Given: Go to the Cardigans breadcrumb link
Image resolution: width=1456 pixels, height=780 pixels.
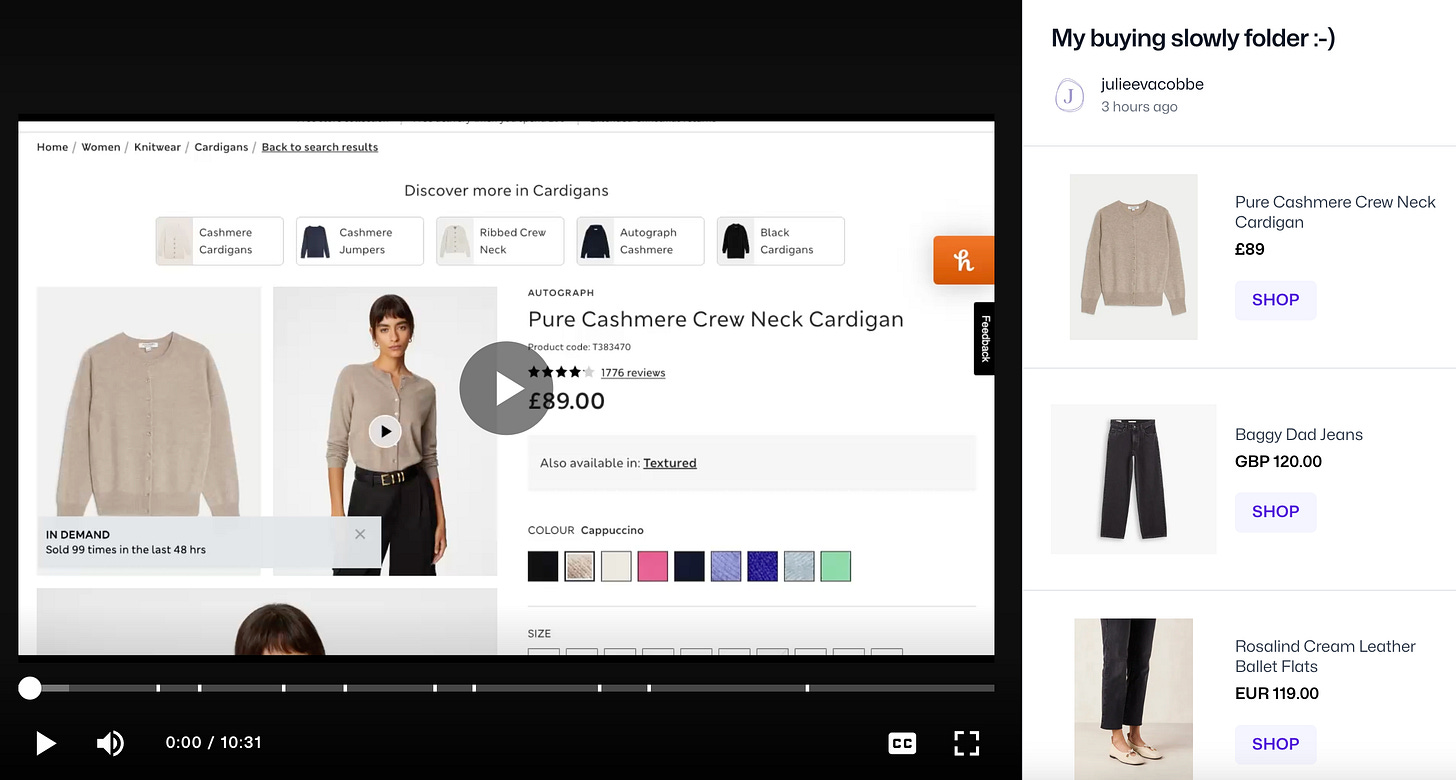Looking at the screenshot, I should click(221, 147).
